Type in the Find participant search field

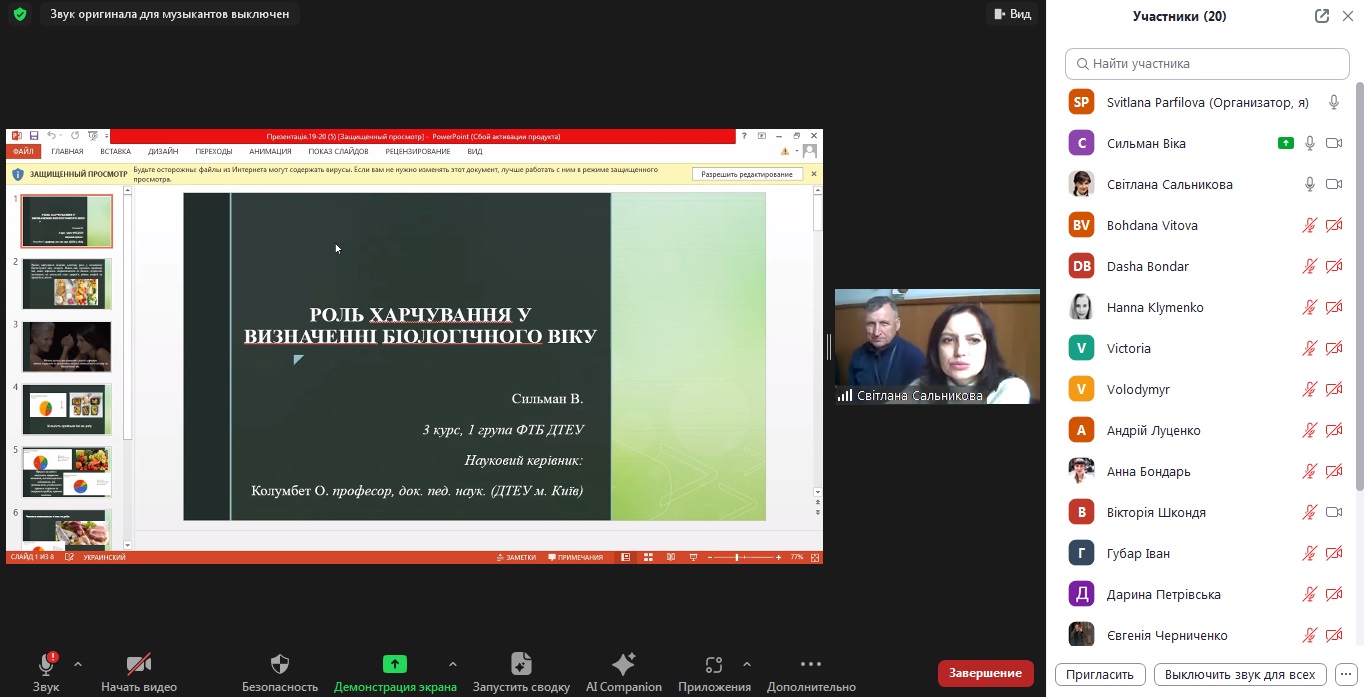coord(1207,64)
